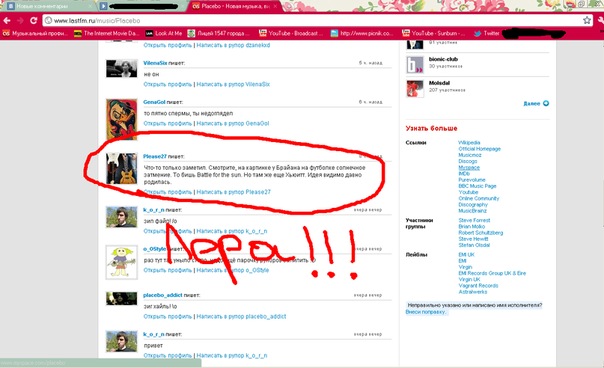This screenshot has width=604, height=368.
Task: Open EMI Records Group UK & Eire link
Action: (492, 273)
